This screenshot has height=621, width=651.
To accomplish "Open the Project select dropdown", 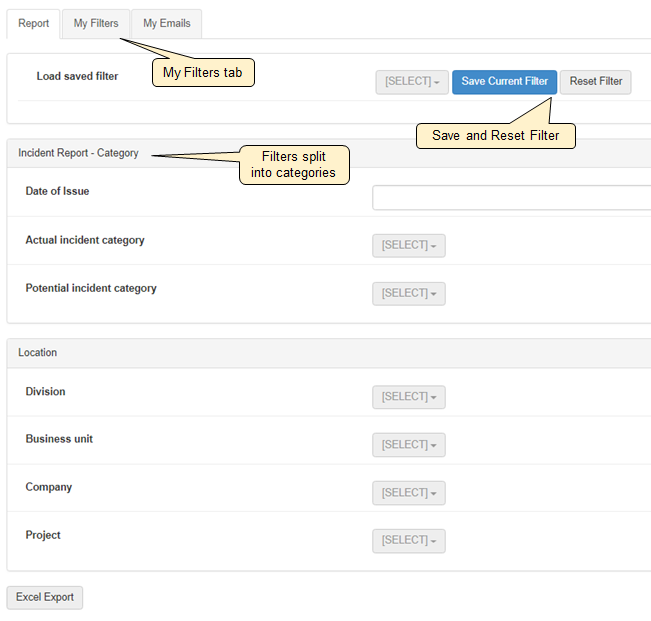I will tap(408, 541).
